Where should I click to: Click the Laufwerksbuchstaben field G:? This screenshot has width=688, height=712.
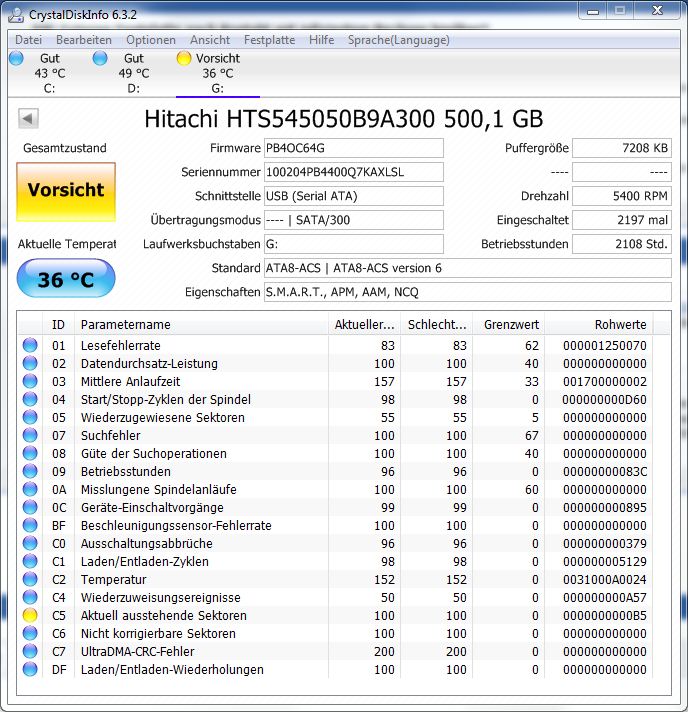coord(354,244)
